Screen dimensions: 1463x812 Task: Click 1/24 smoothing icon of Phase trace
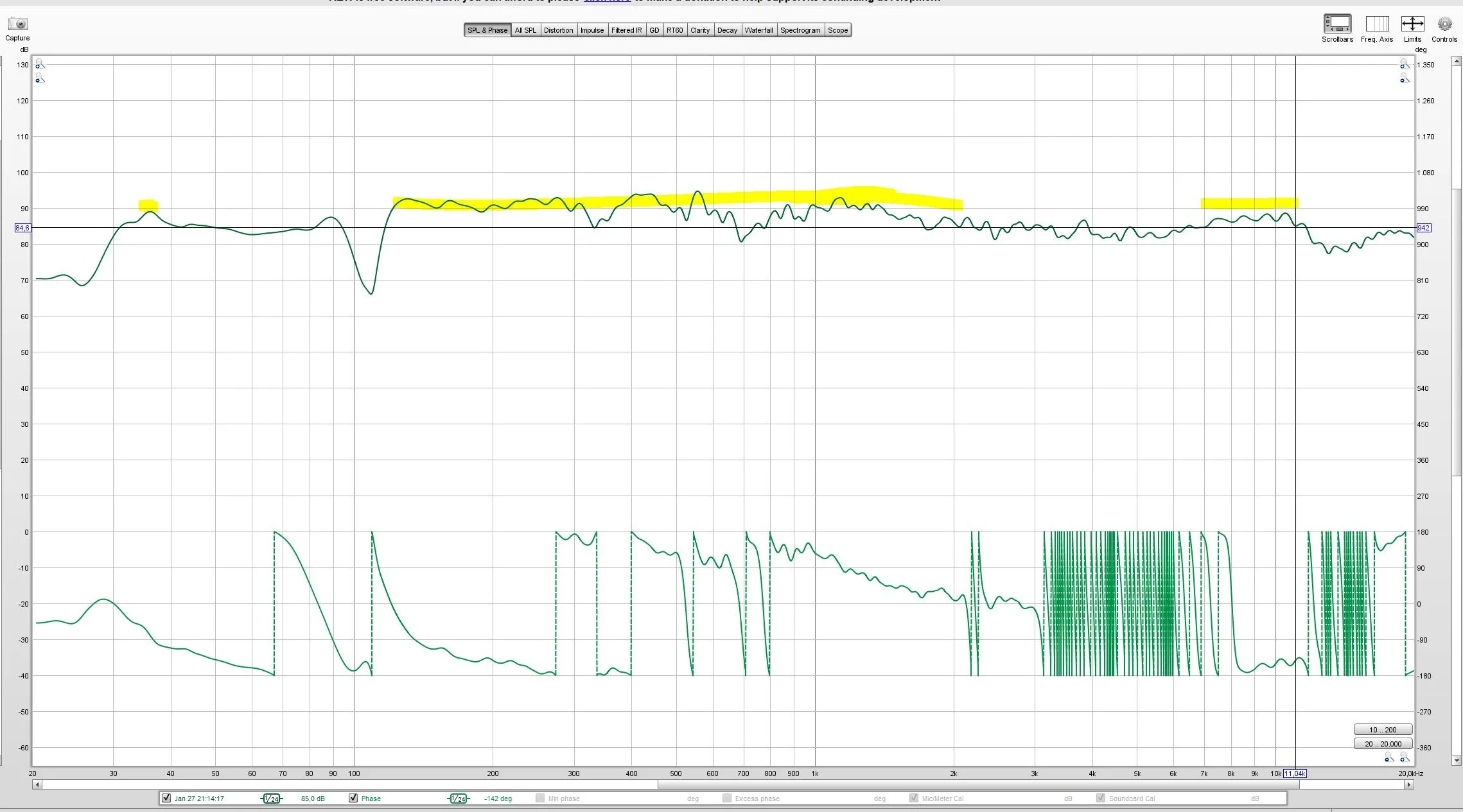click(458, 799)
